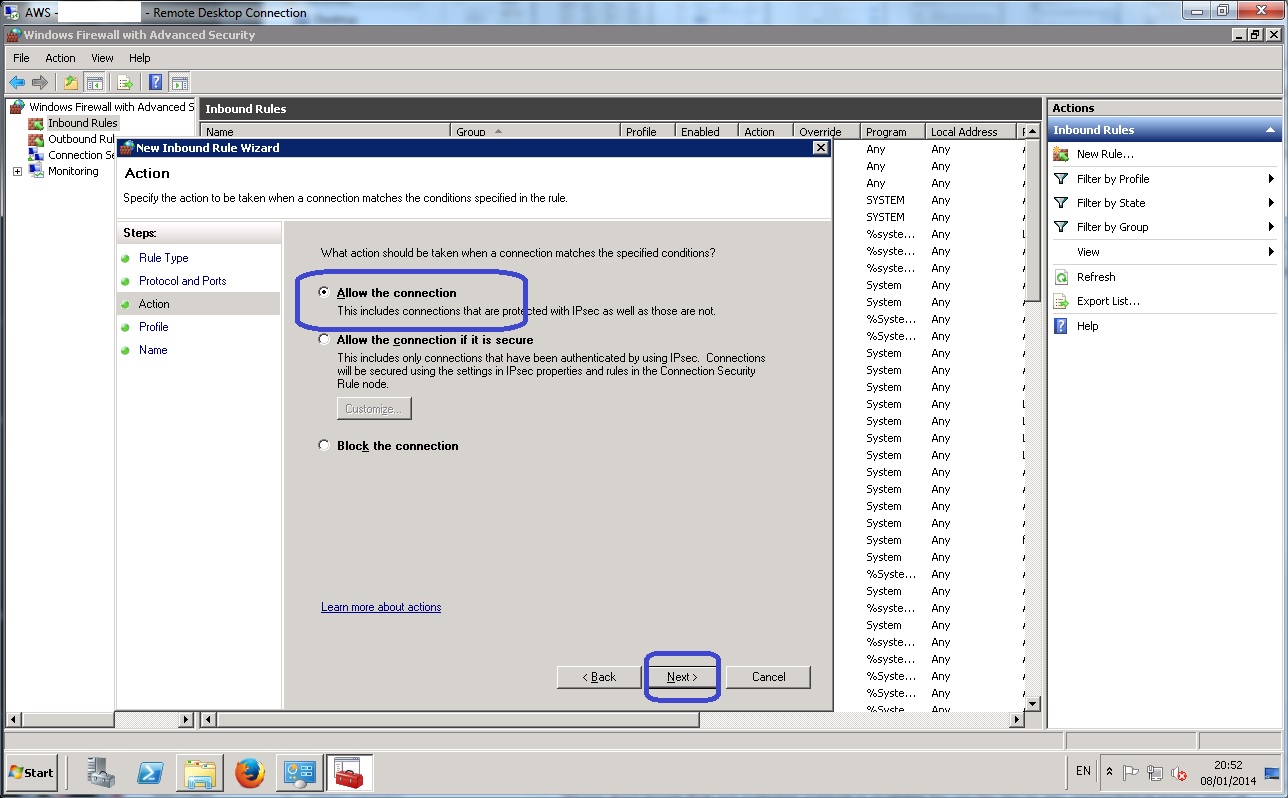This screenshot has height=798, width=1288.
Task: Click the red toolbox firewall taskbar icon
Action: click(349, 772)
